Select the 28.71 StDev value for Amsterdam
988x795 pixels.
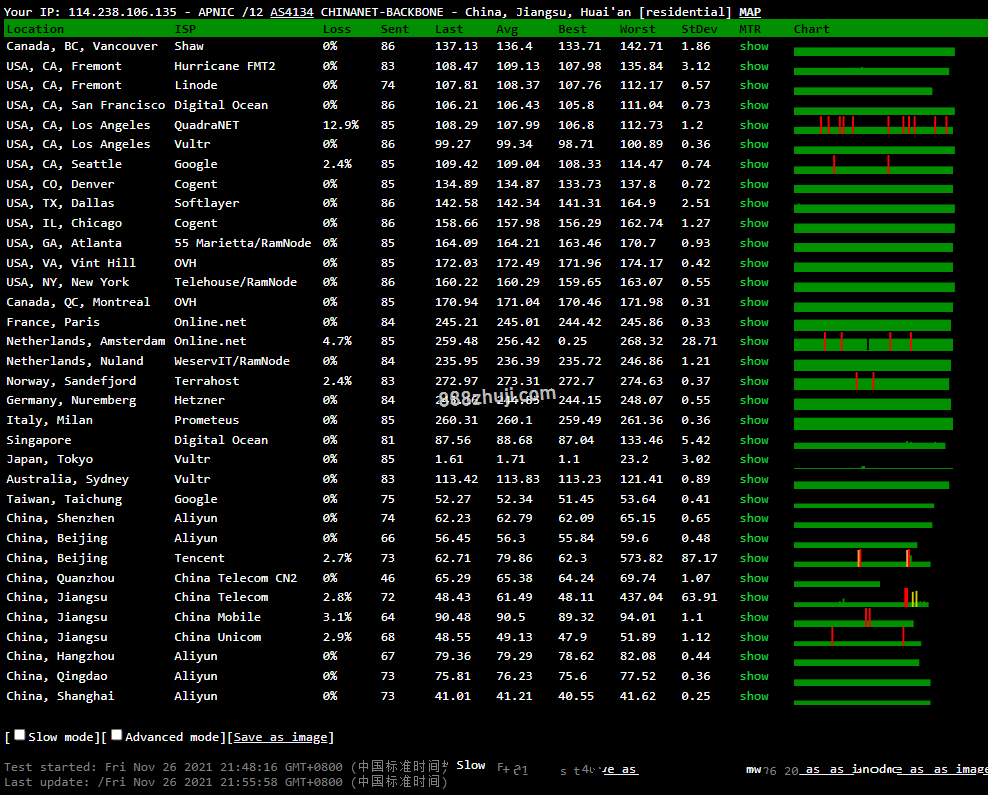coord(699,341)
